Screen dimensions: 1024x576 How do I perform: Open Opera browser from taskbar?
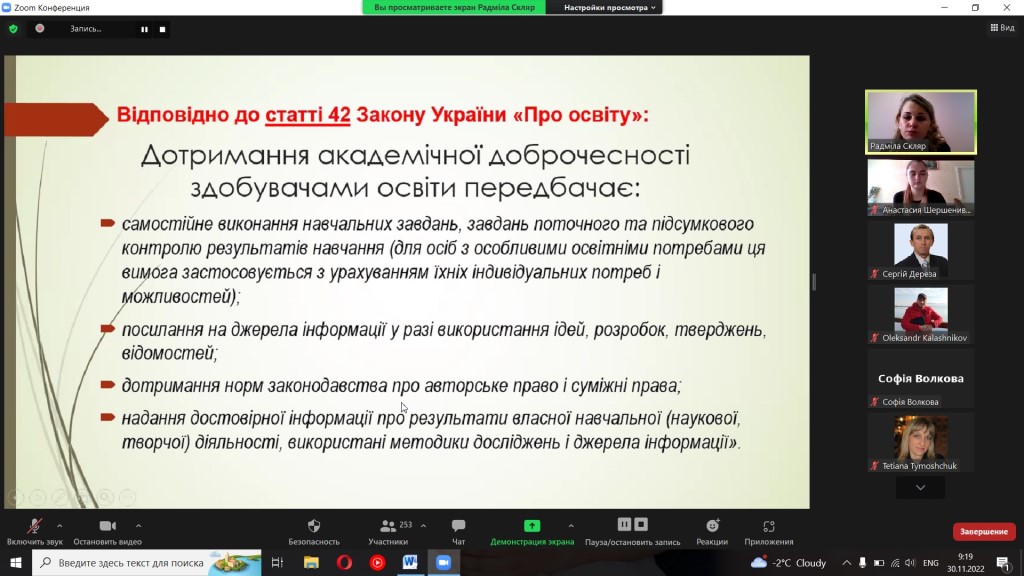344,562
